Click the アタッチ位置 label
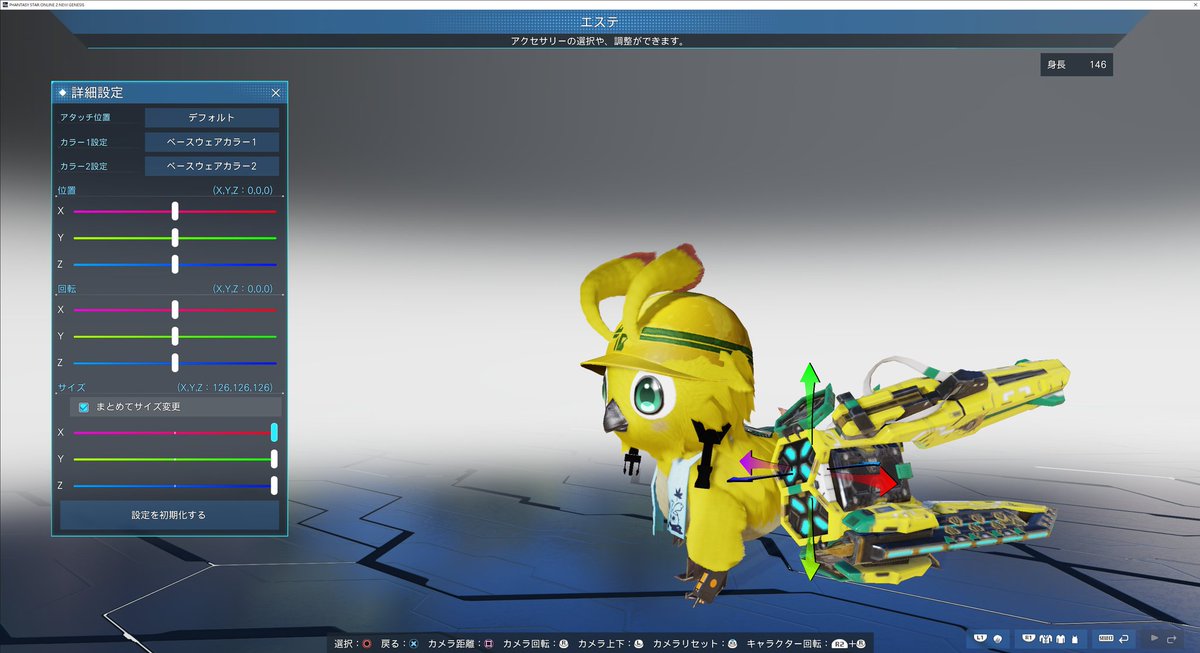 [86, 118]
